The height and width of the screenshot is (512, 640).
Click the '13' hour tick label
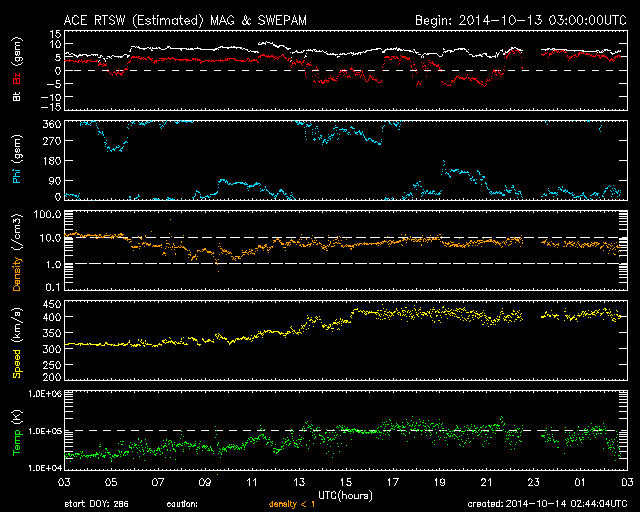tap(299, 482)
